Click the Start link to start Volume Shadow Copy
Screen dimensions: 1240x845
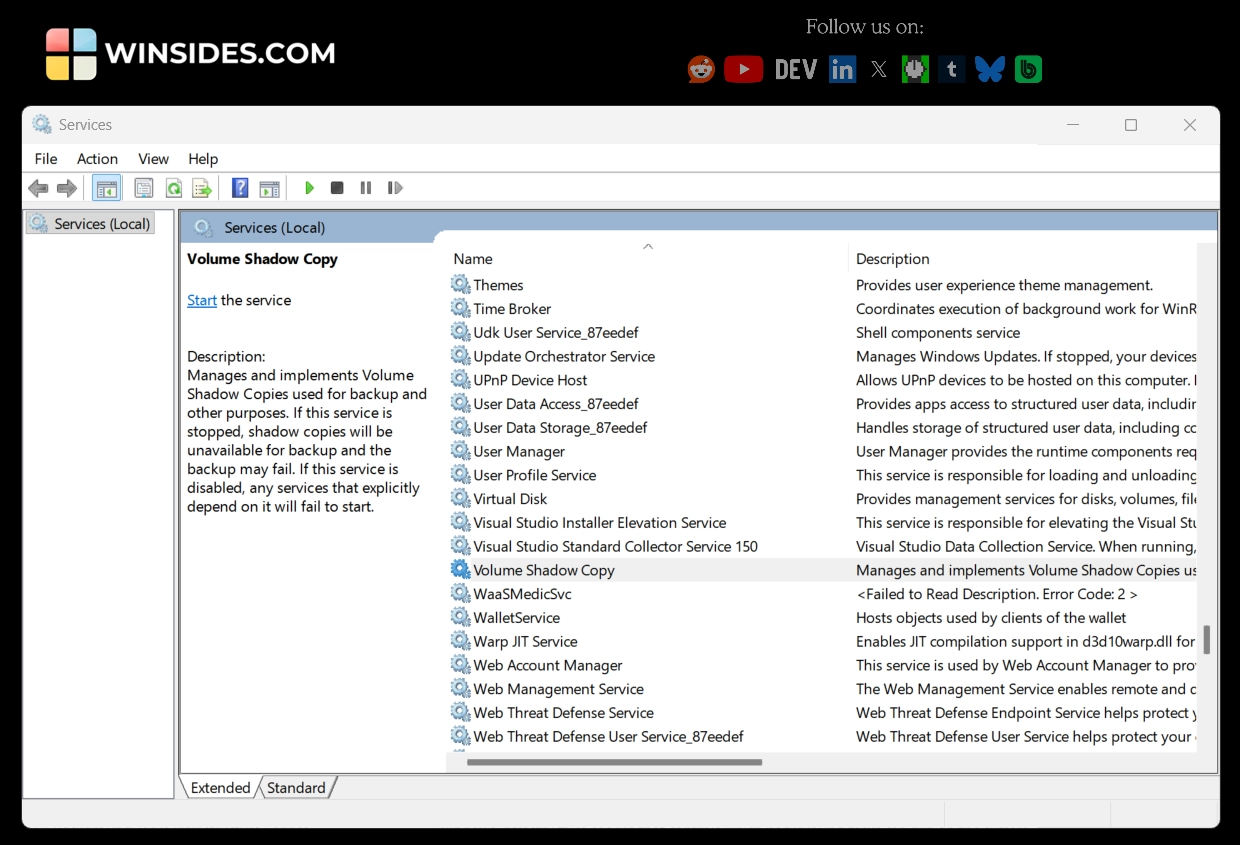coord(201,300)
